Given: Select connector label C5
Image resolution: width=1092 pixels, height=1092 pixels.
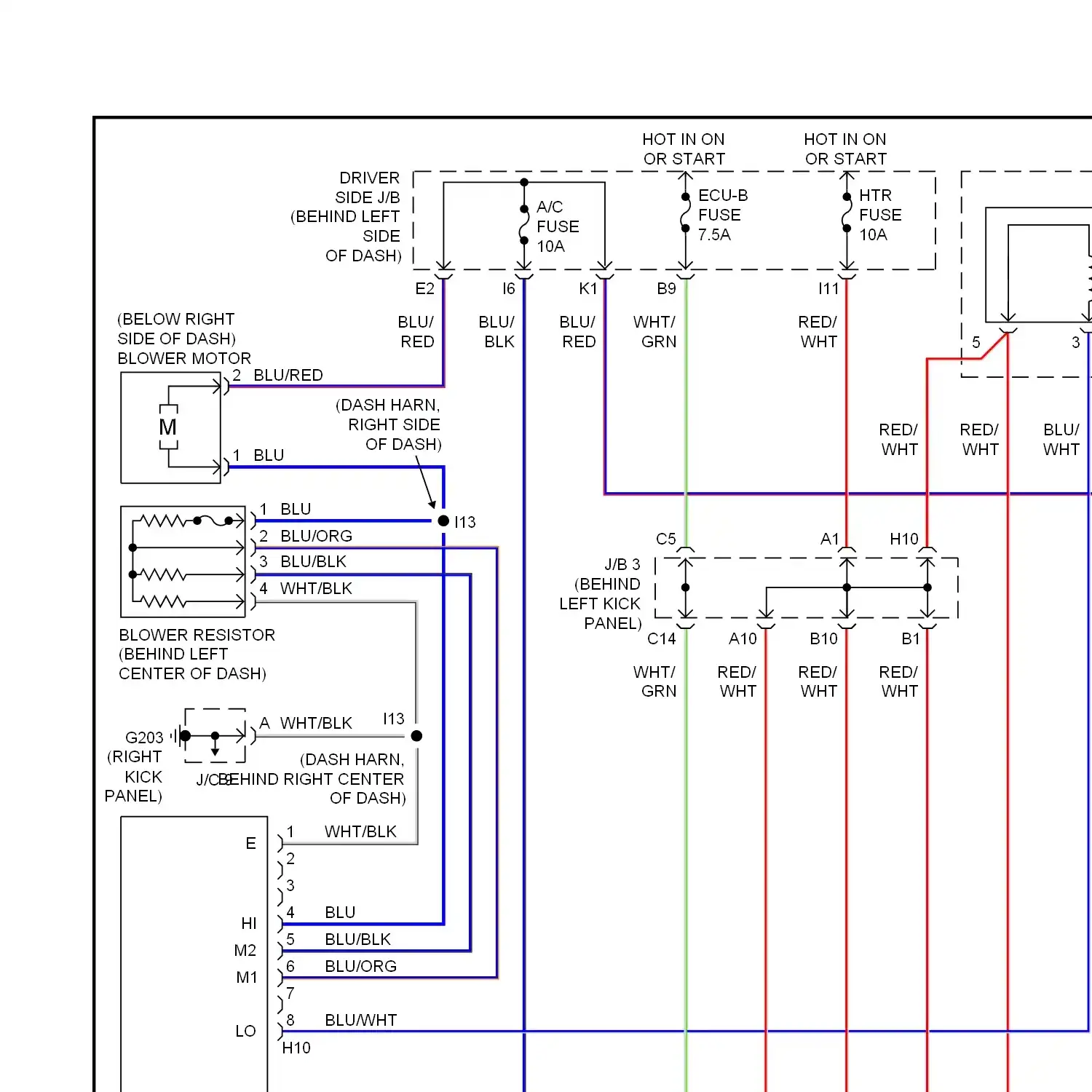Looking at the screenshot, I should point(666,539).
